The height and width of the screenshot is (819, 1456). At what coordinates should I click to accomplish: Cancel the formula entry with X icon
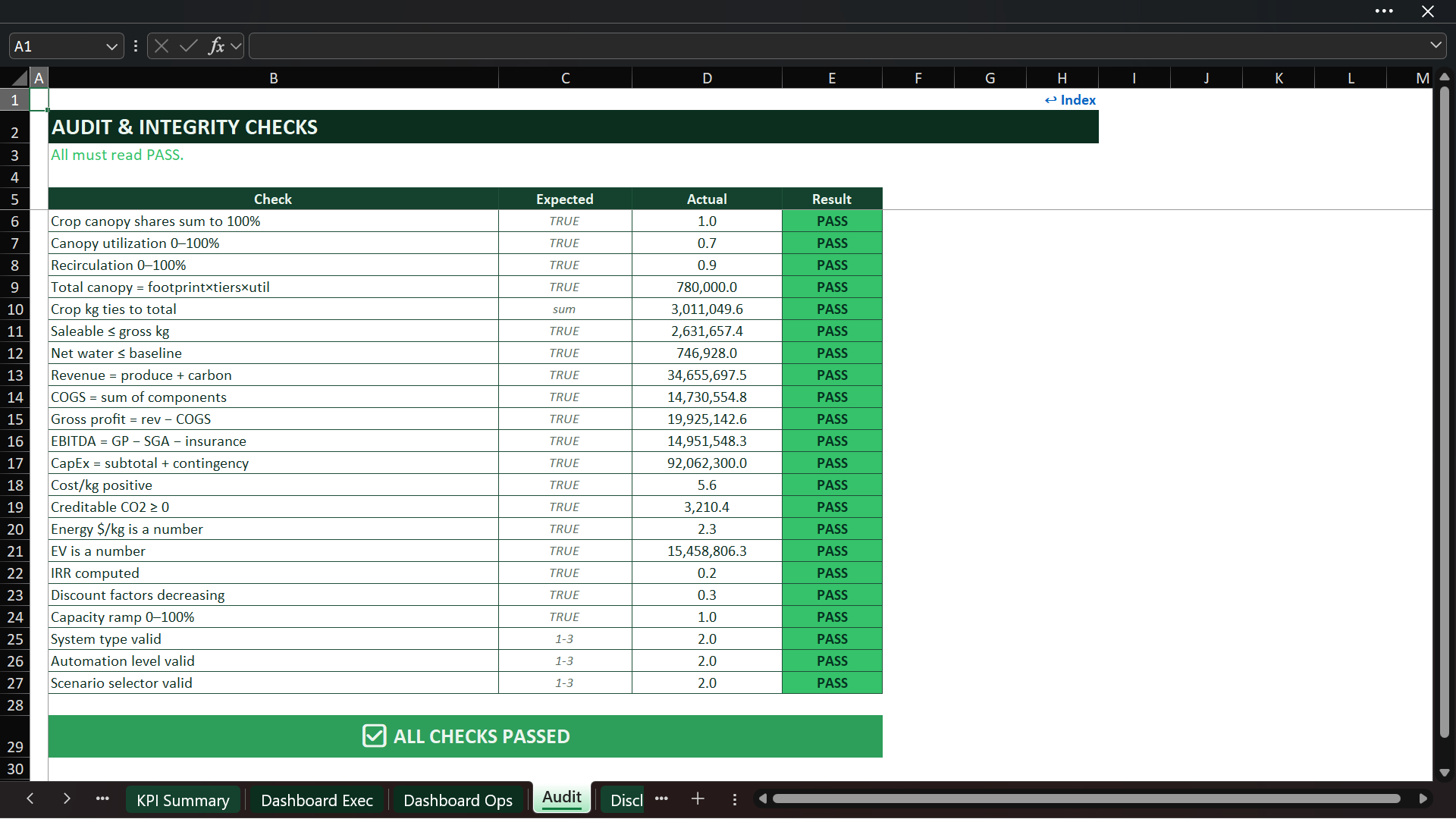(x=162, y=46)
